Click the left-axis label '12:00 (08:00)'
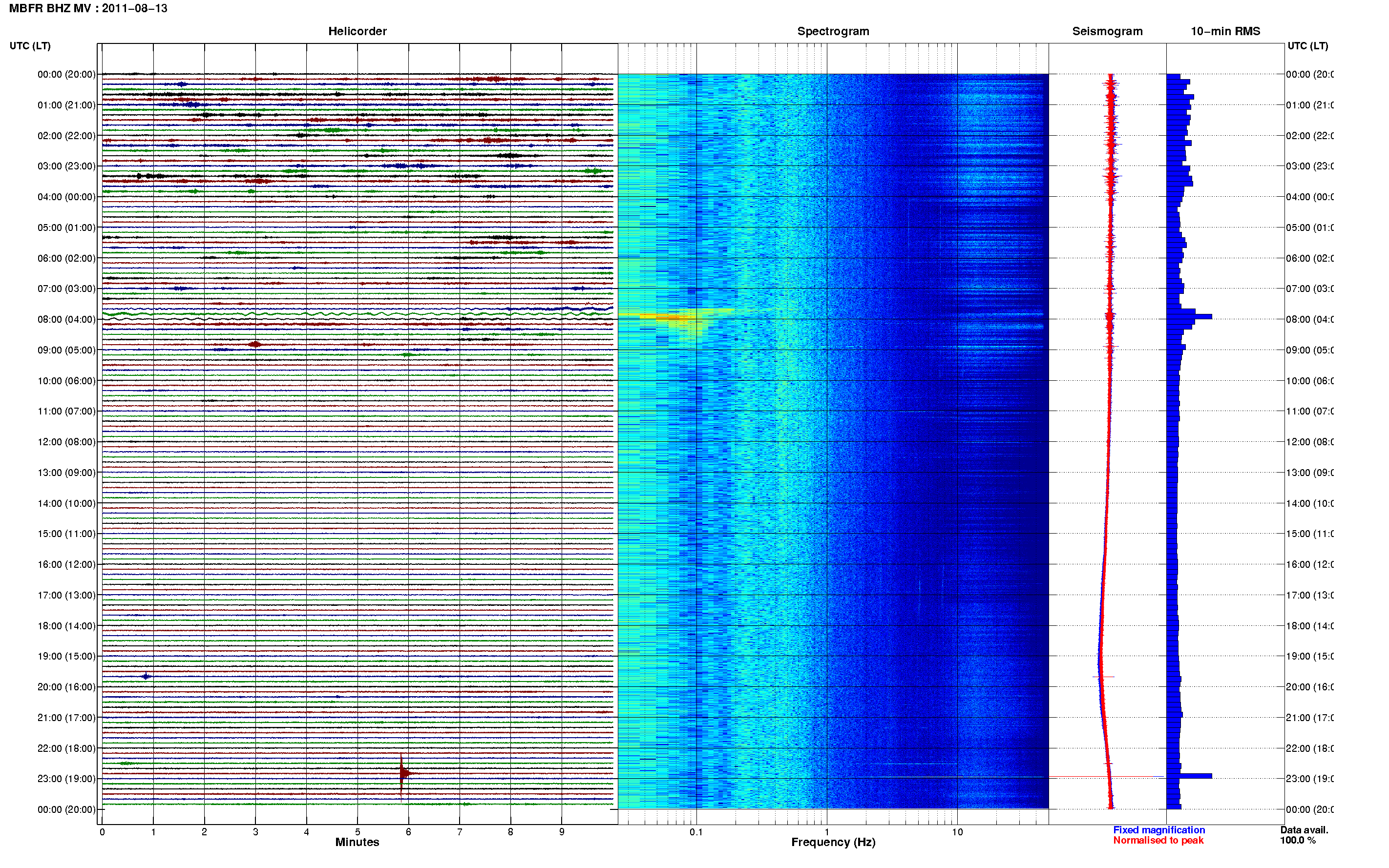 (x=66, y=442)
